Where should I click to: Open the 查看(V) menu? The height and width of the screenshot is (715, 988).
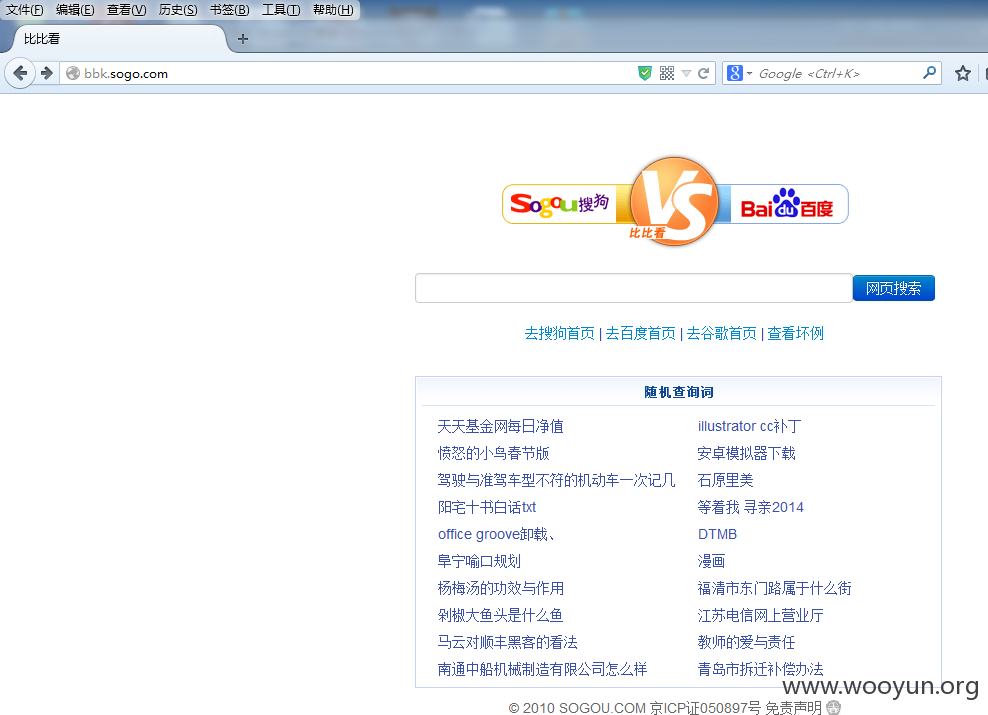(x=126, y=10)
